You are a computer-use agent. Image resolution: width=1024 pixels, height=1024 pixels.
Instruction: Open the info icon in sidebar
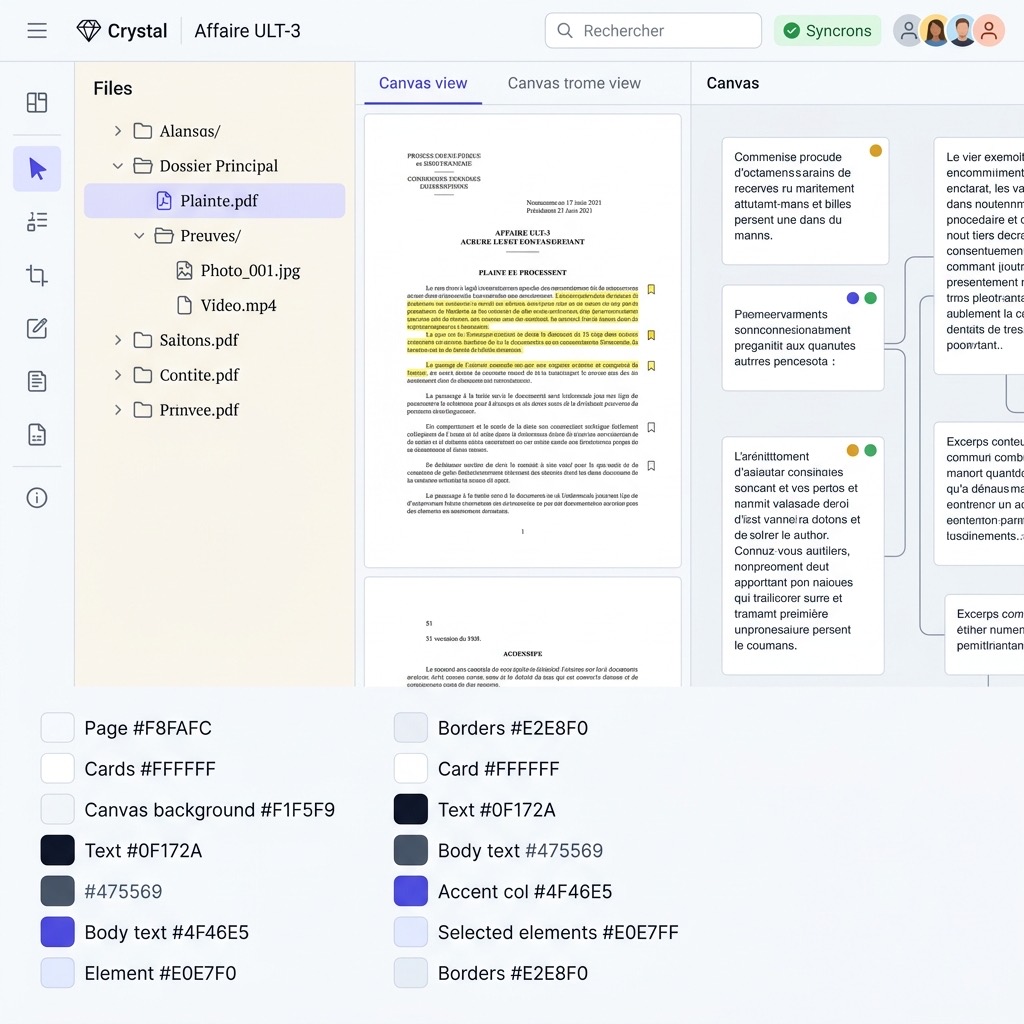(x=37, y=498)
